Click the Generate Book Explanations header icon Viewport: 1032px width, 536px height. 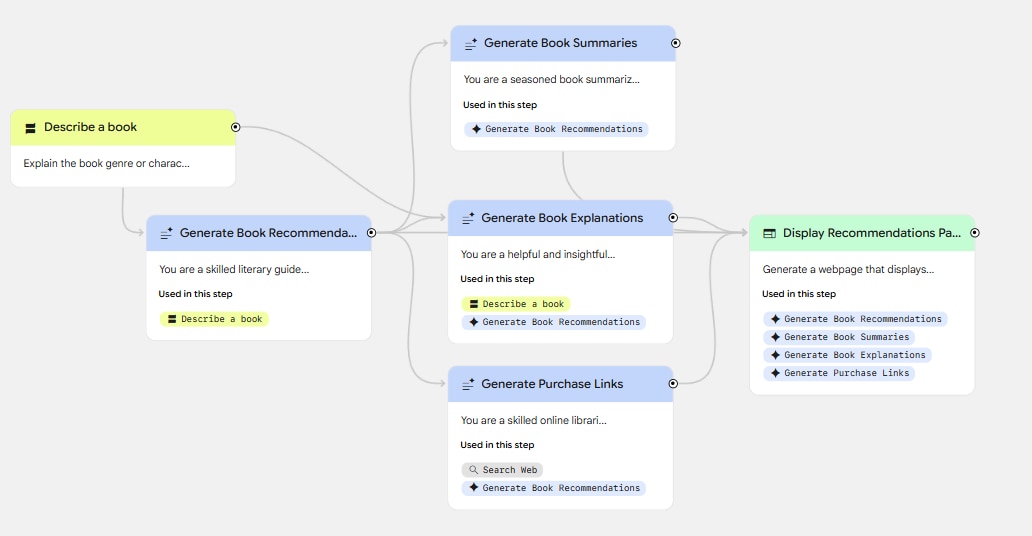pyautogui.click(x=467, y=218)
